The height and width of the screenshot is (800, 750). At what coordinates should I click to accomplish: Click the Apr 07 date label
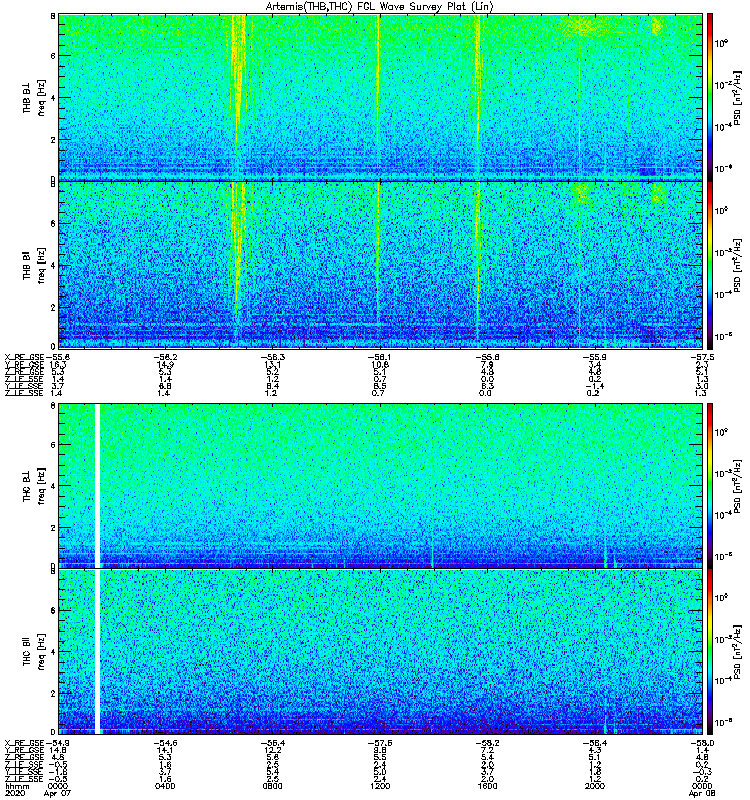coord(58,793)
